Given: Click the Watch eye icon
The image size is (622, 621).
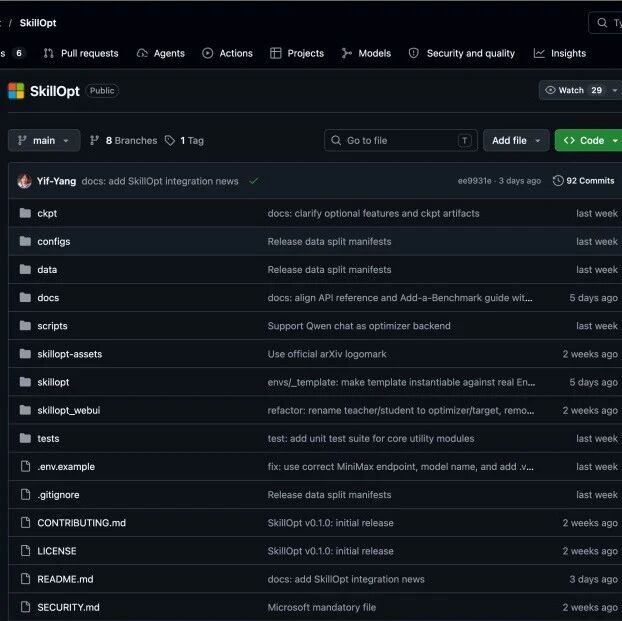Looking at the screenshot, I should [550, 90].
